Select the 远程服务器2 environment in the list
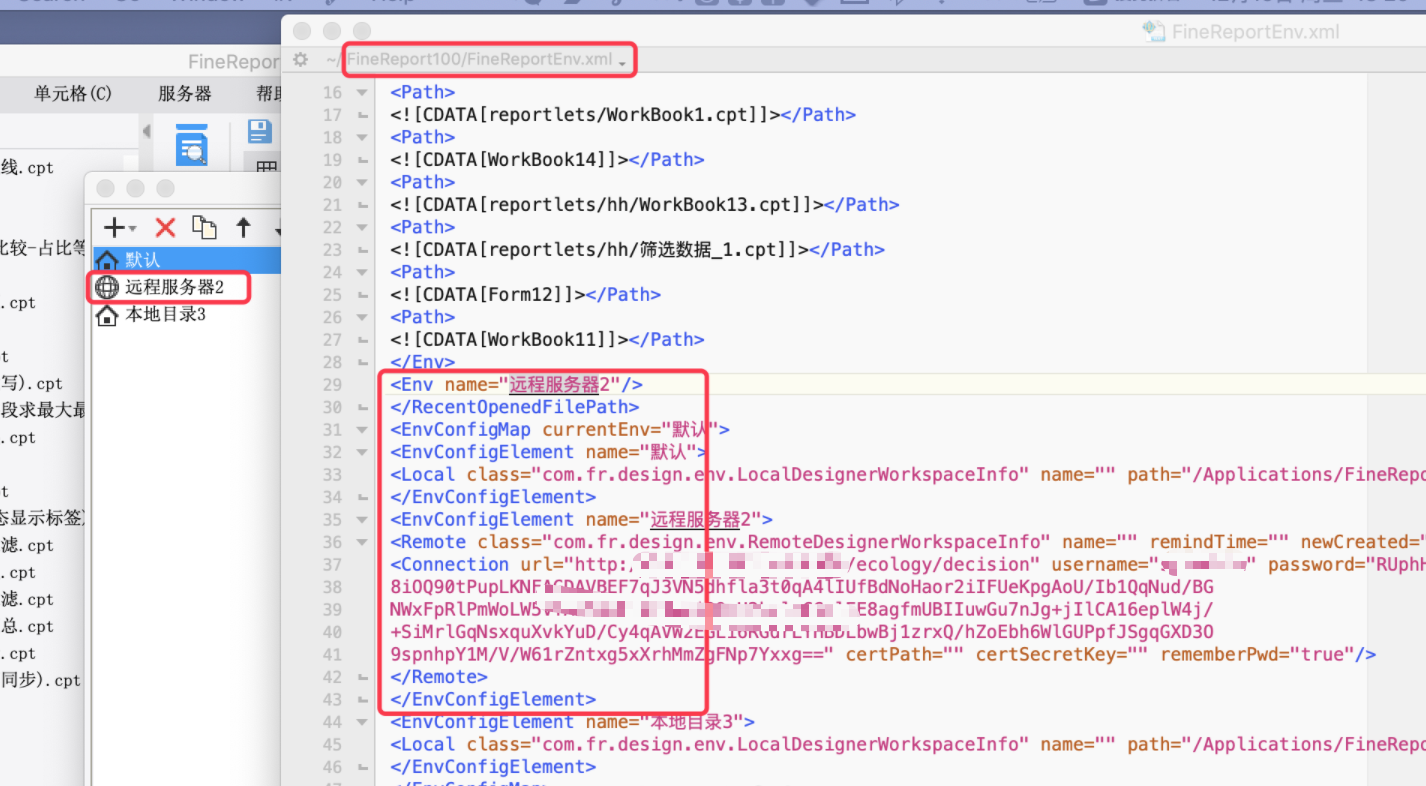The width and height of the screenshot is (1426, 786). pos(186,288)
